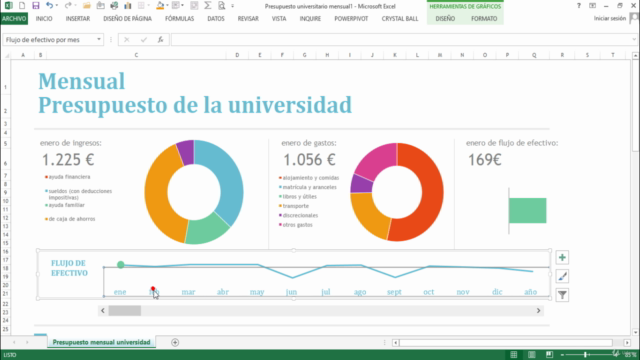Customize the Quick Access Toolbar dropdown

[x=233, y=6]
